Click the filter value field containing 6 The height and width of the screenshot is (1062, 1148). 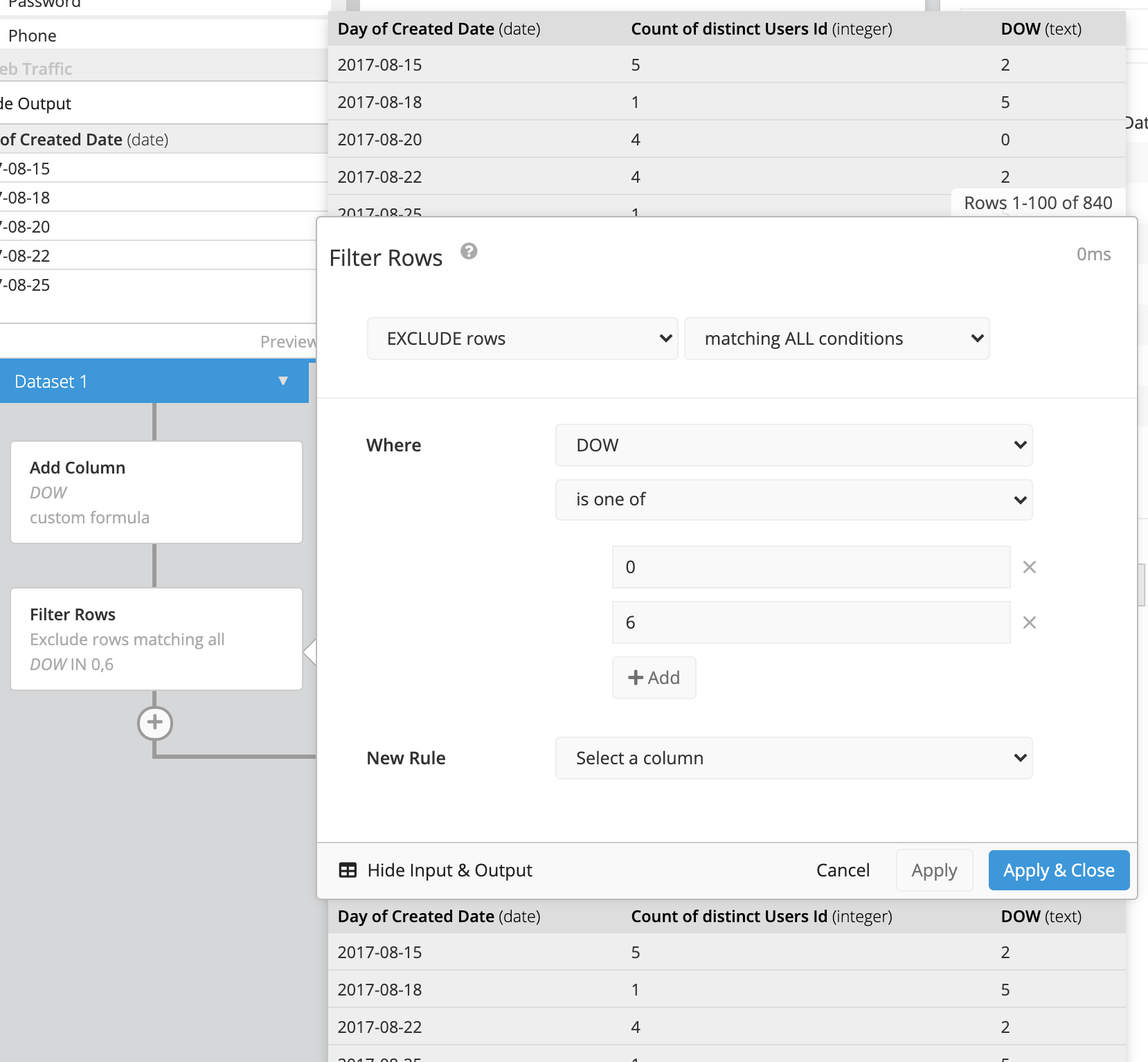[811, 622]
